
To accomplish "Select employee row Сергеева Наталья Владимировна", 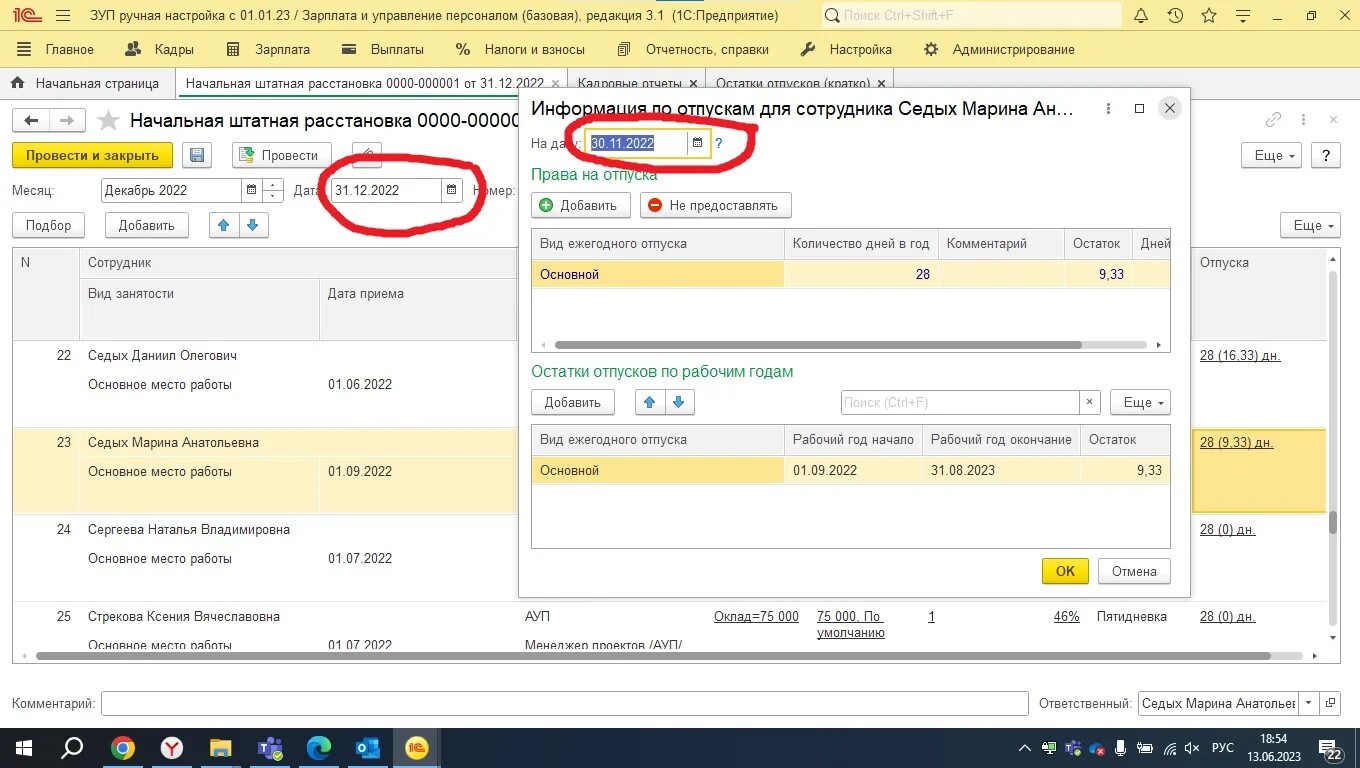I will tap(189, 529).
